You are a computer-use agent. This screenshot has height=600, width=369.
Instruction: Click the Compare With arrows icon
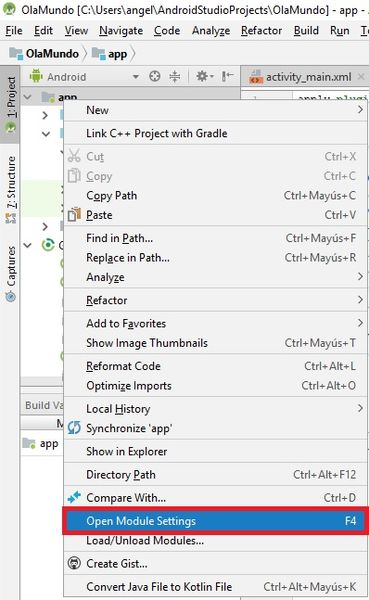pyautogui.click(x=74, y=497)
